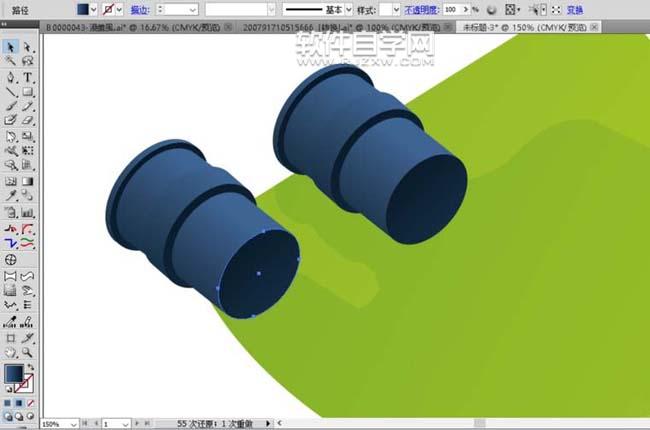Viewport: 650px width, 430px height.
Task: Open the status bar arrow menu
Action: [268, 423]
